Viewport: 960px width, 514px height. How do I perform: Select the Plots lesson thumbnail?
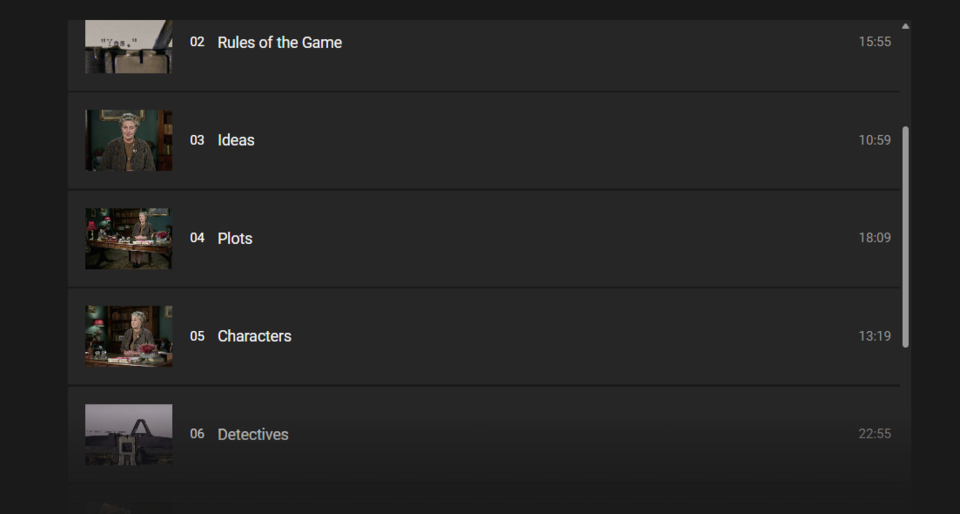(x=128, y=238)
